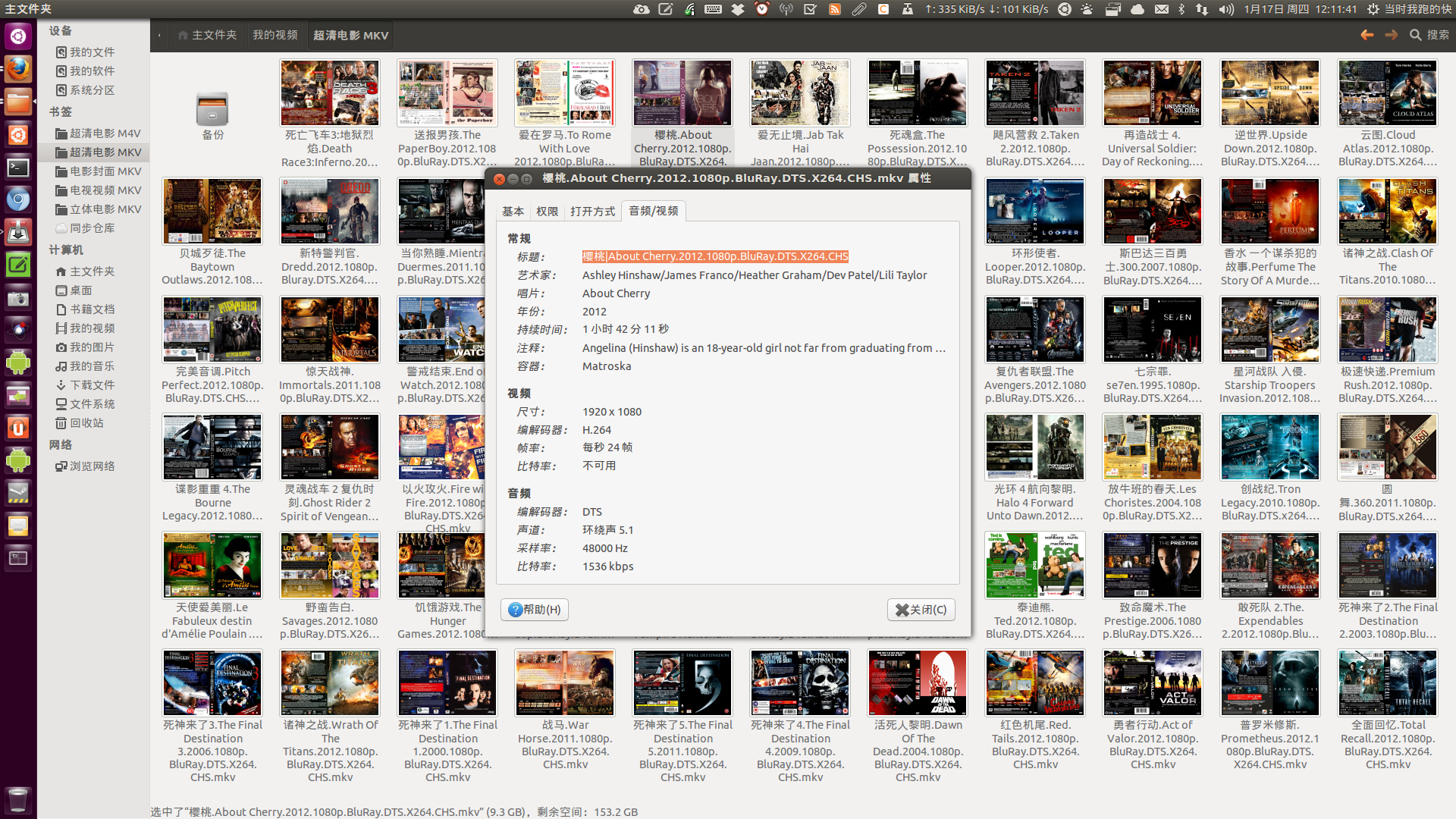Open Chromium browser from launcher

(x=18, y=200)
